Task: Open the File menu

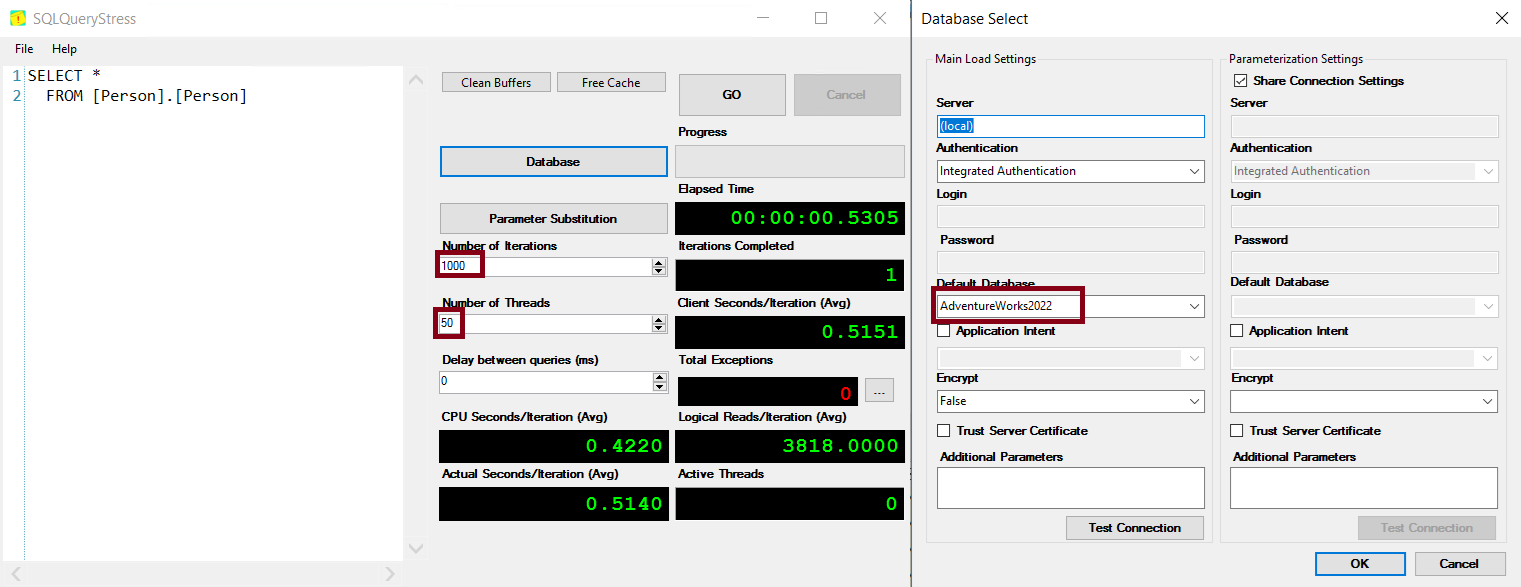Action: [x=24, y=49]
